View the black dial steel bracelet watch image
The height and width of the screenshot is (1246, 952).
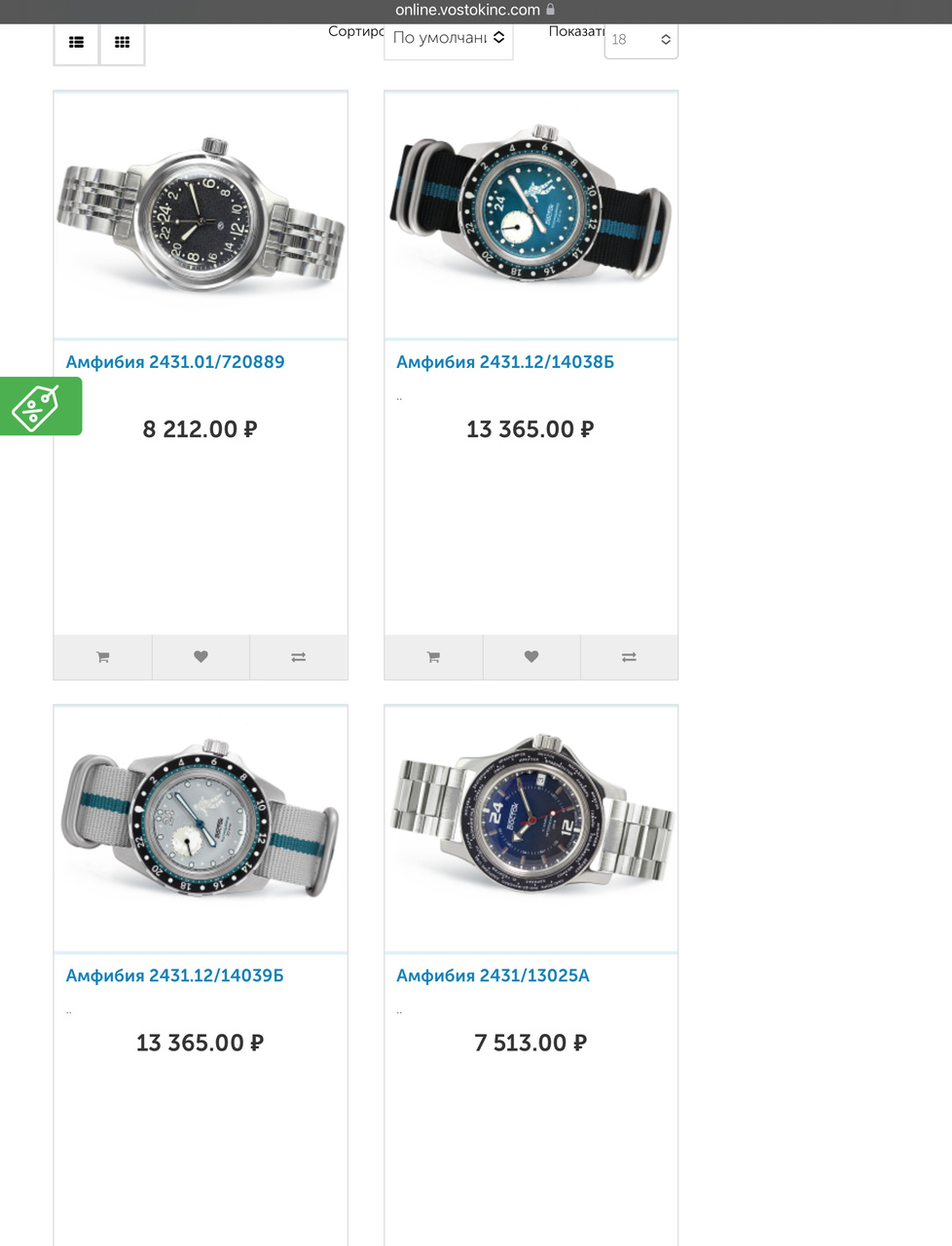click(201, 215)
